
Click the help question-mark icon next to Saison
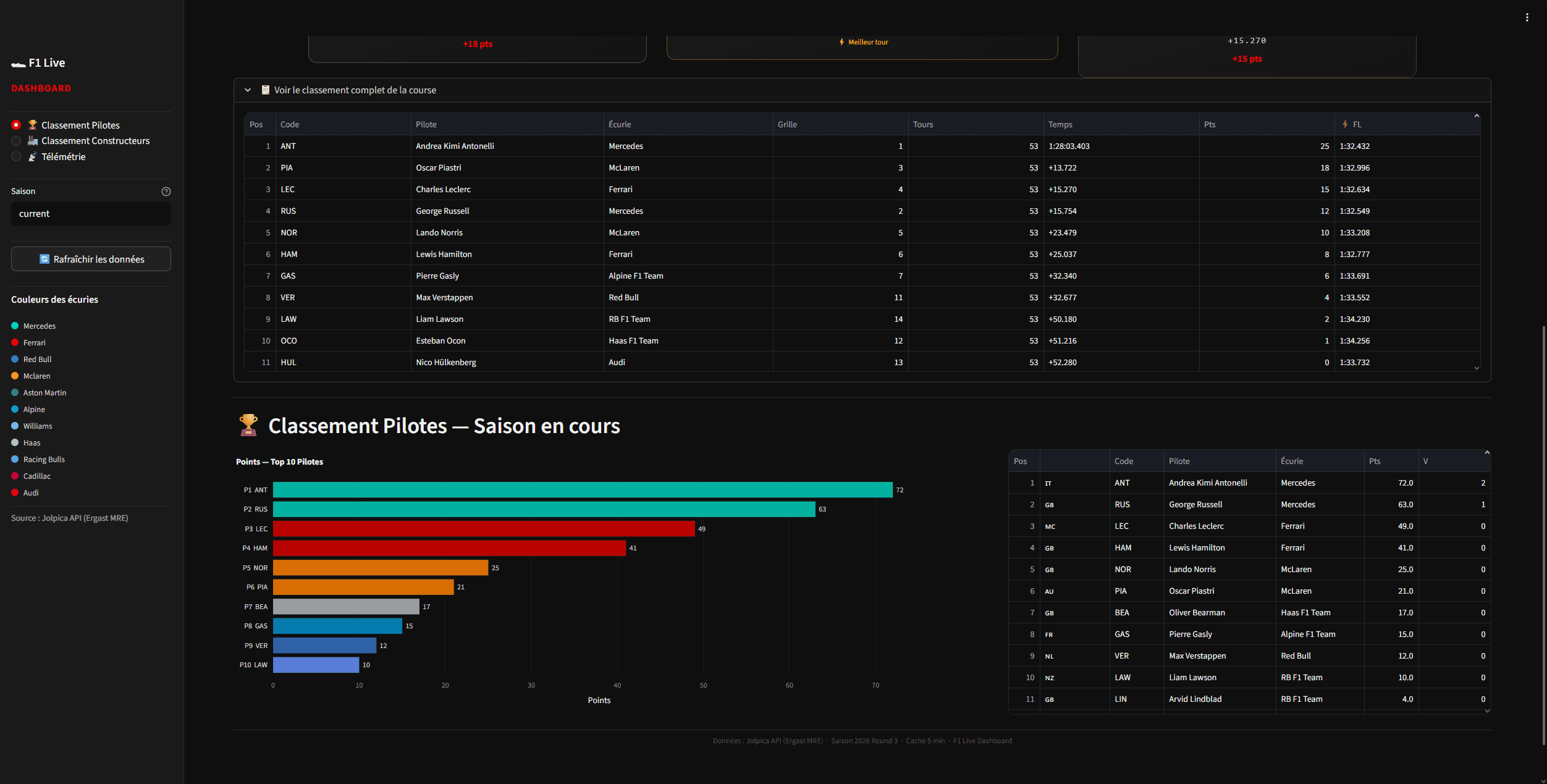pyautogui.click(x=166, y=192)
